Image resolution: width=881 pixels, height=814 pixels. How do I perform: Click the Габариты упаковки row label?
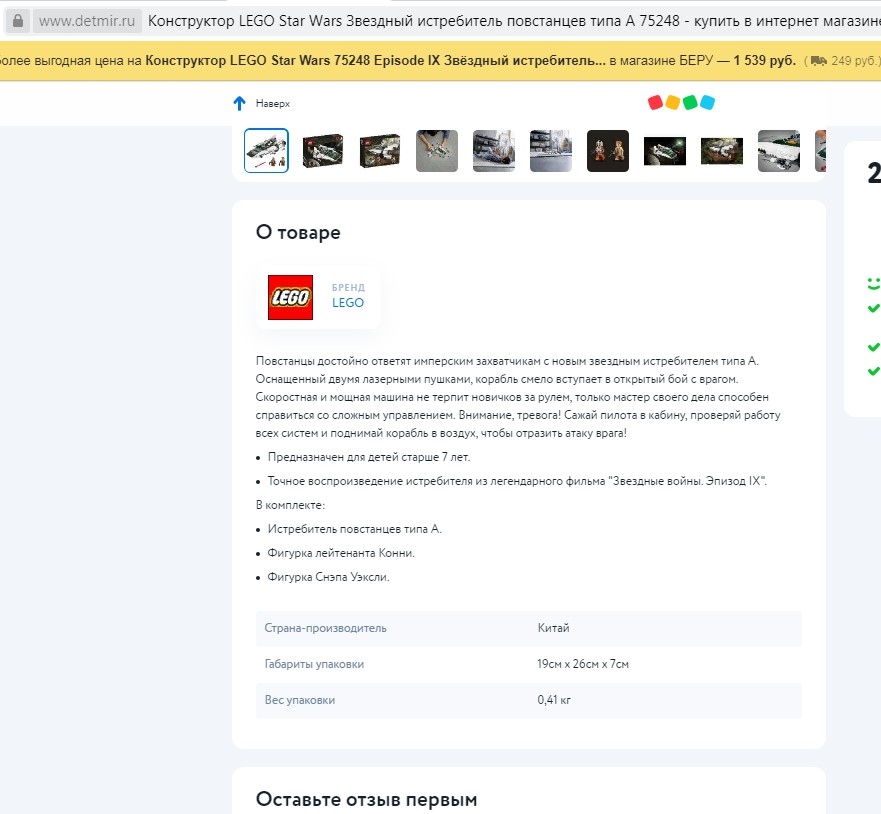tap(314, 664)
